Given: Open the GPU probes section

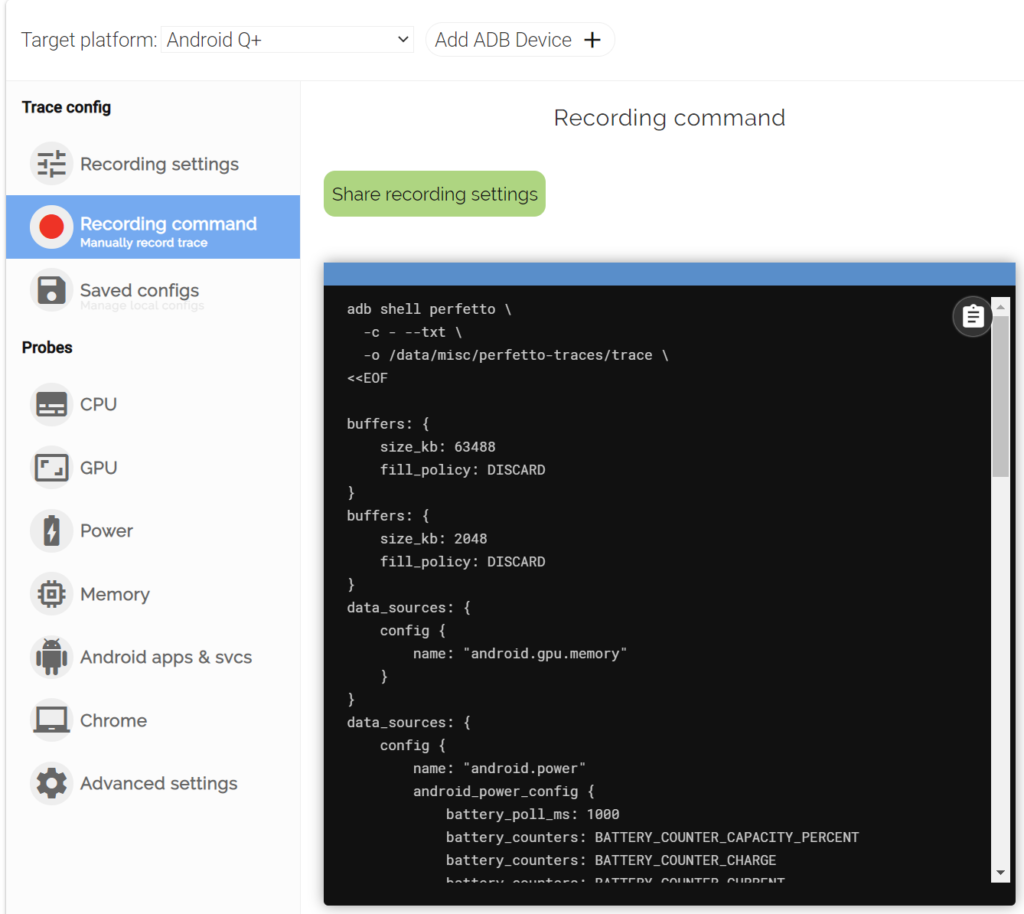Looking at the screenshot, I should pyautogui.click(x=50, y=467).
